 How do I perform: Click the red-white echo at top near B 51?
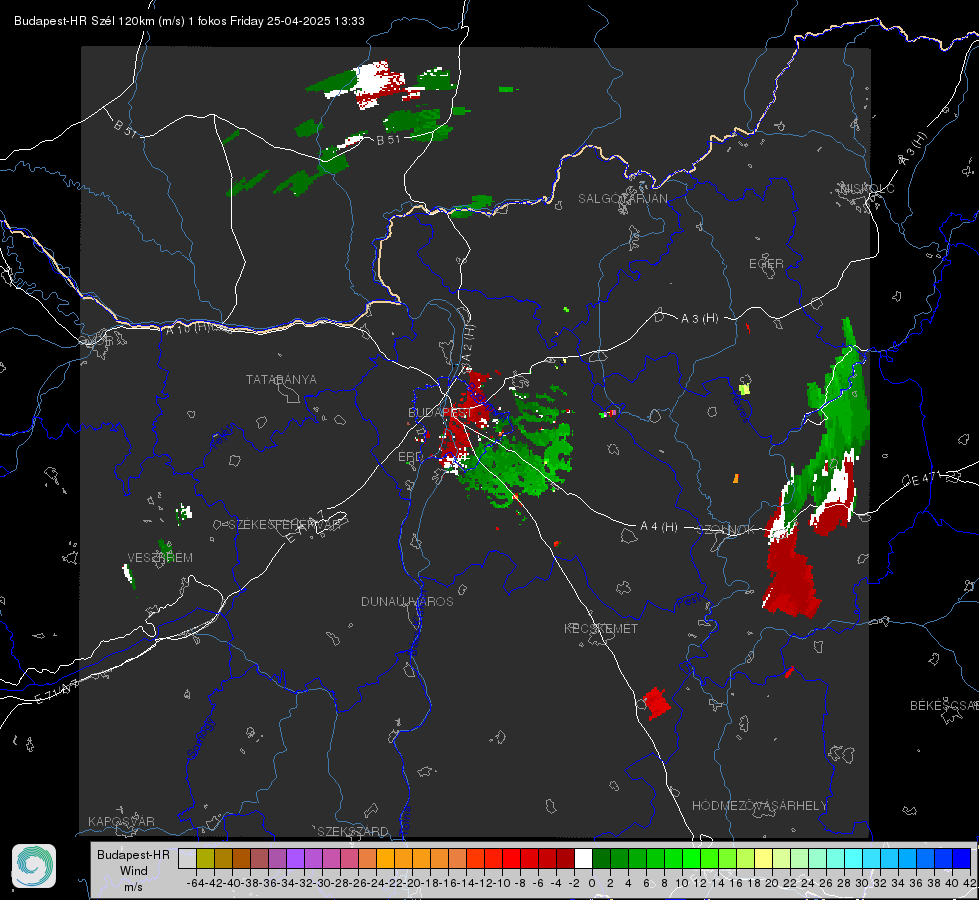[380, 84]
